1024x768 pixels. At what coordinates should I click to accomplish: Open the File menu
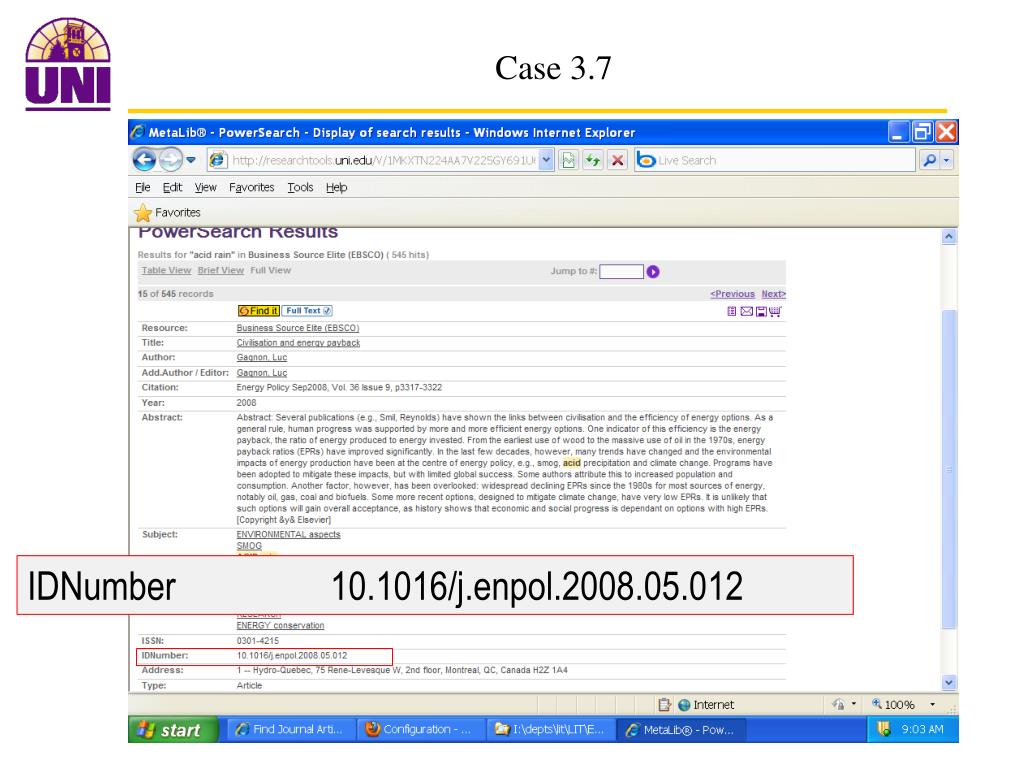(x=142, y=187)
